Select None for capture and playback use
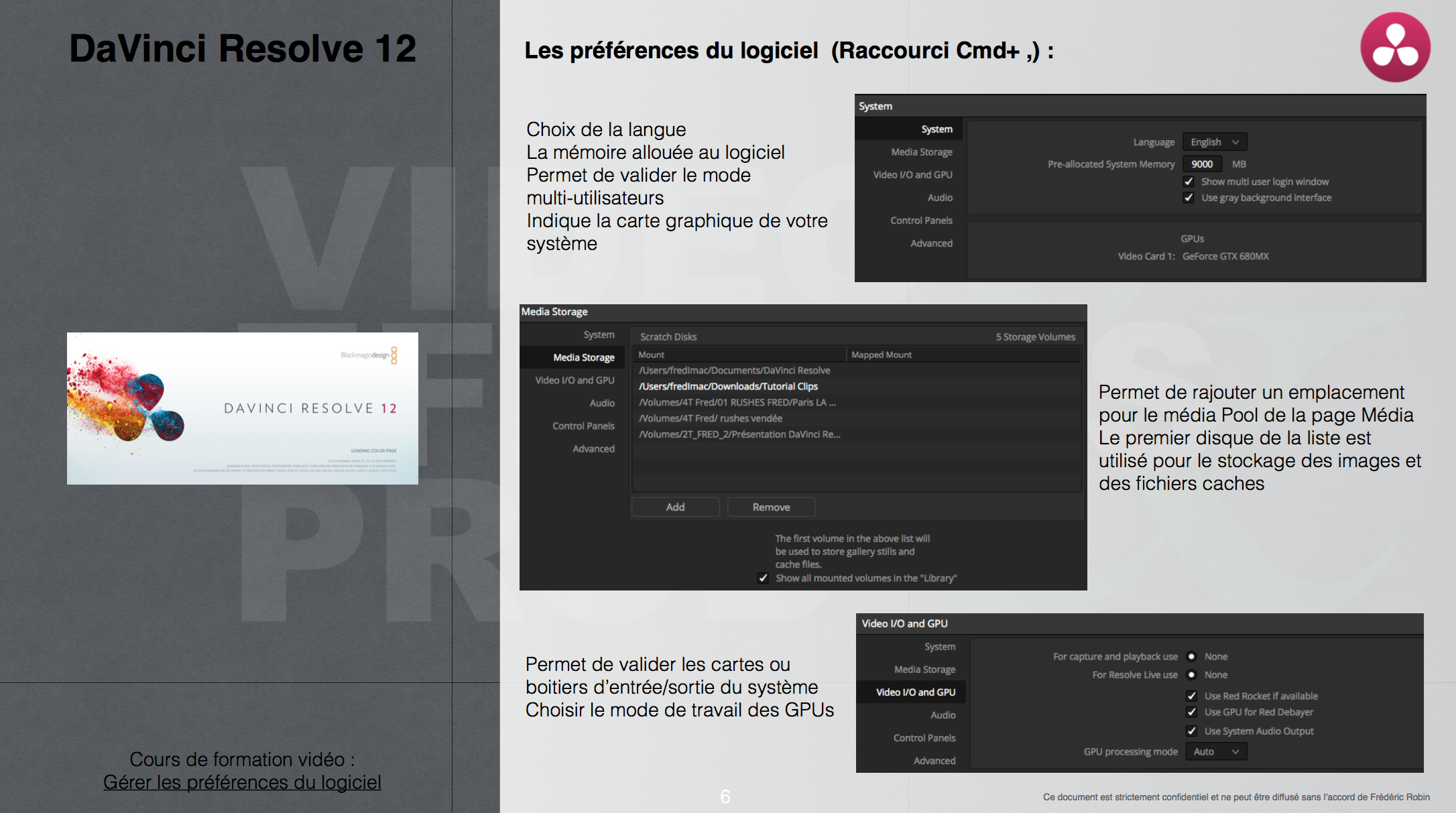This screenshot has height=813, width=1456. pyautogui.click(x=1191, y=656)
